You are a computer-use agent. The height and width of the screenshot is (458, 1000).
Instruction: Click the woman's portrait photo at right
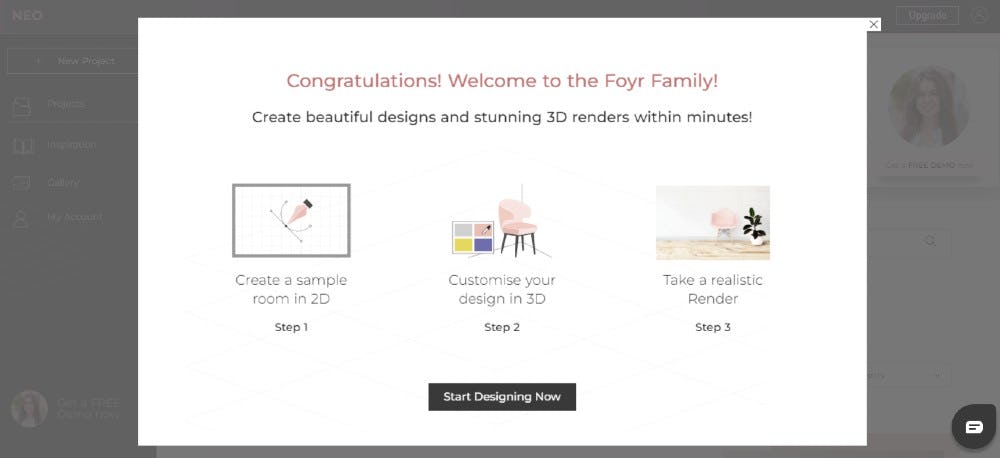pos(927,108)
